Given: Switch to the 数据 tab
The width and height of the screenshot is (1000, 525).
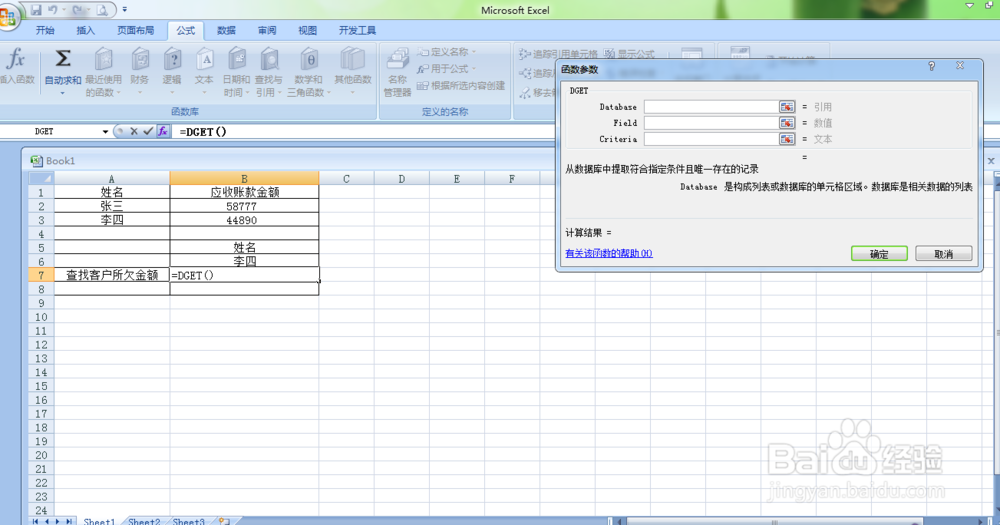Looking at the screenshot, I should pos(226,30).
